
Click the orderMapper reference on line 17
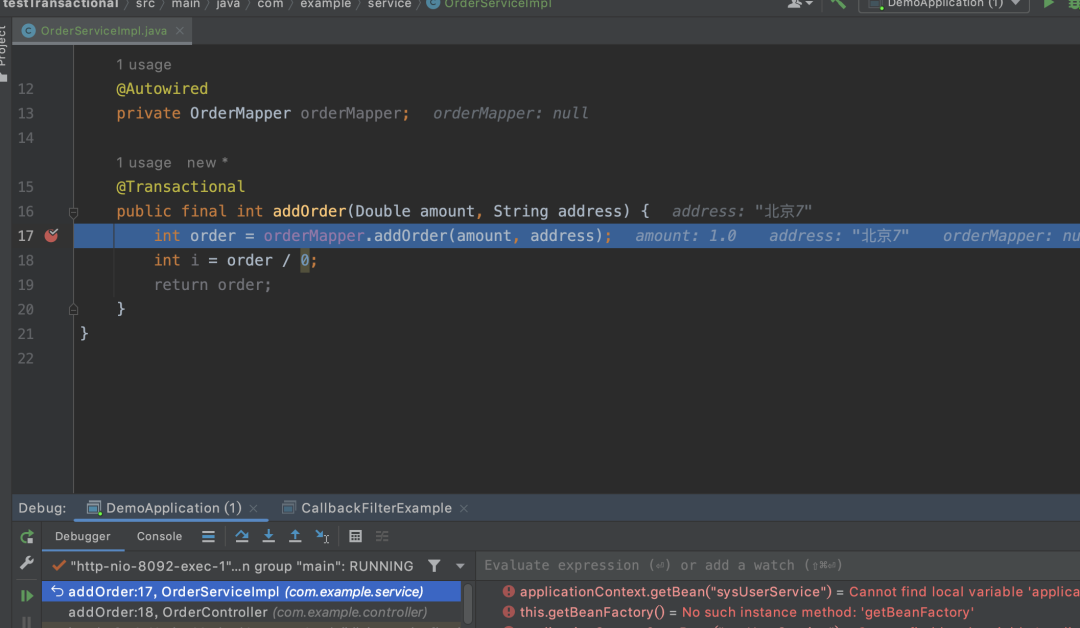pyautogui.click(x=313, y=236)
